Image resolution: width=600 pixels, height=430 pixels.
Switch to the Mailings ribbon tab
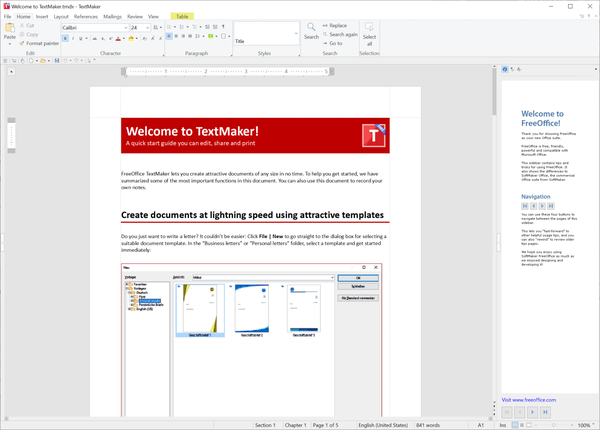point(112,17)
